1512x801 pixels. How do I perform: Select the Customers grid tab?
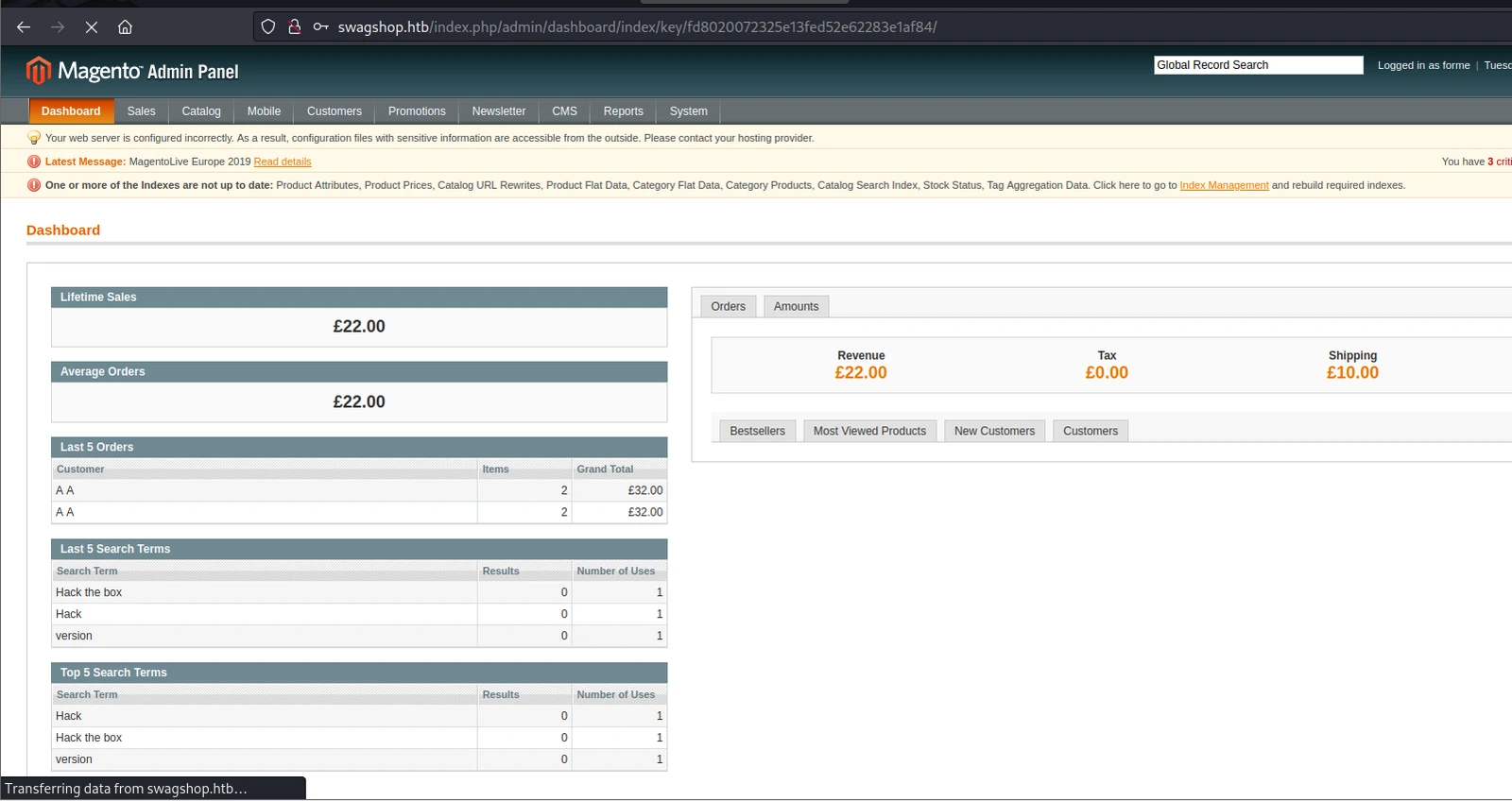1091,431
